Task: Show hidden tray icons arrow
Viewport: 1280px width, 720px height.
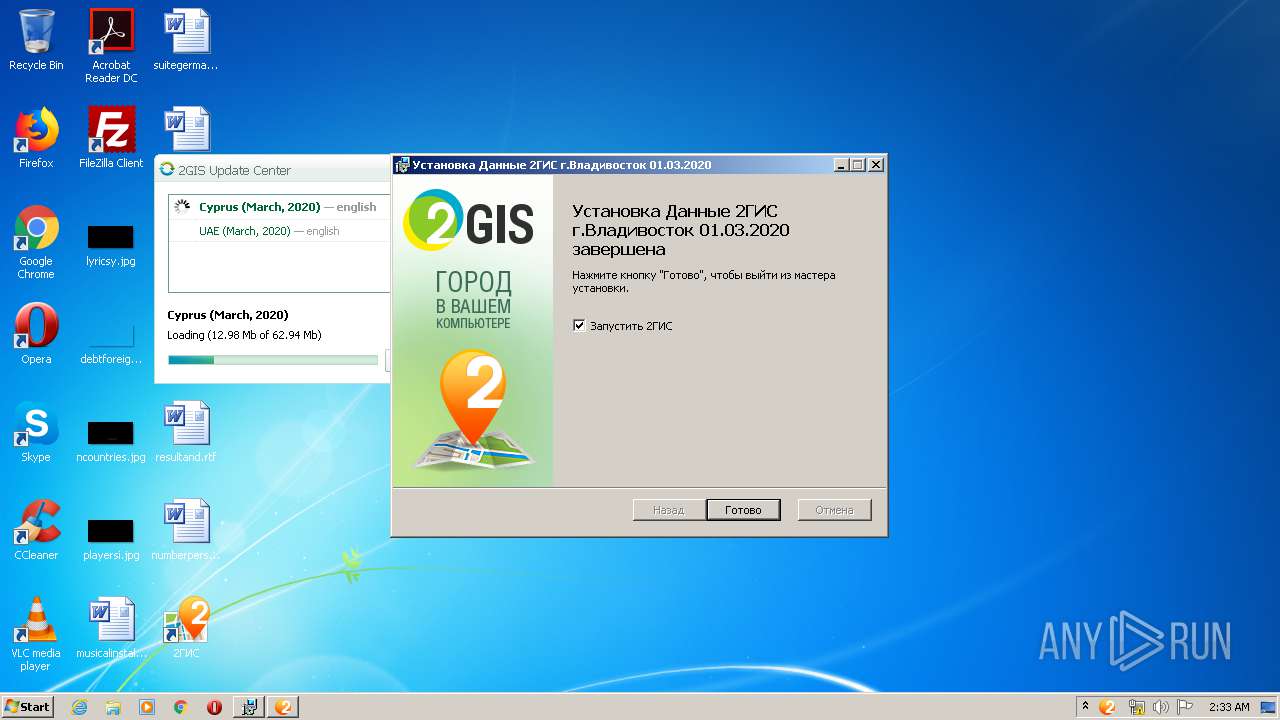Action: point(1085,707)
